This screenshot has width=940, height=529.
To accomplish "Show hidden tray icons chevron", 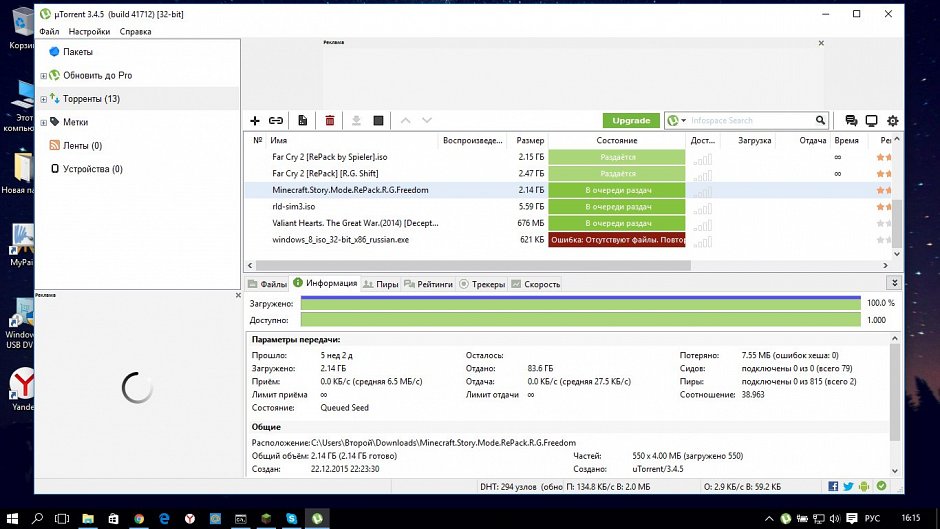I will [x=769, y=518].
